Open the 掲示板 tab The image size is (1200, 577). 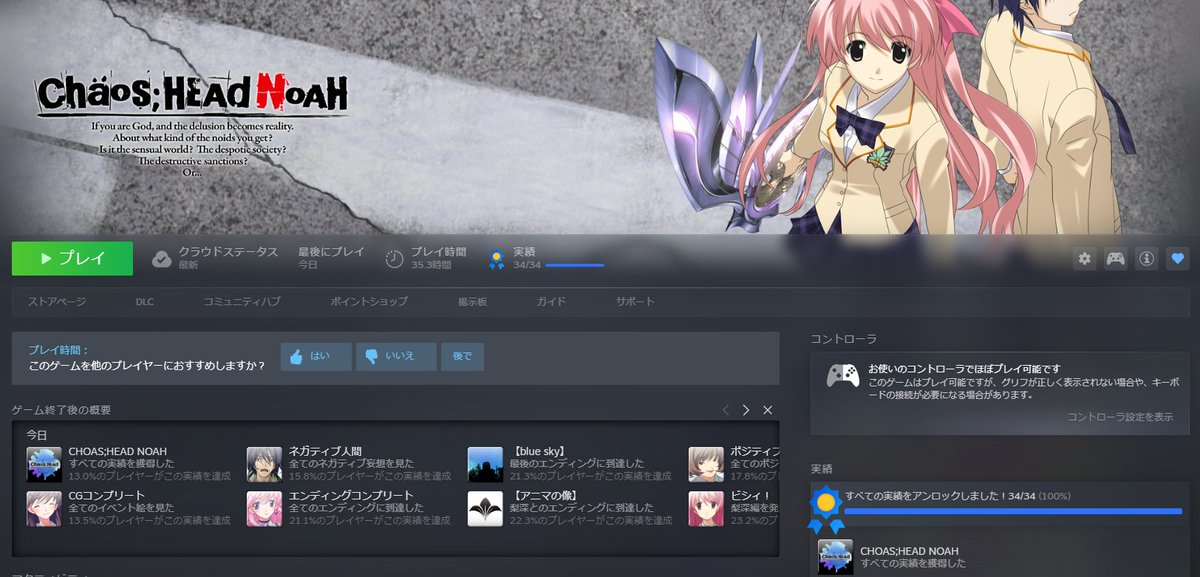coord(472,301)
